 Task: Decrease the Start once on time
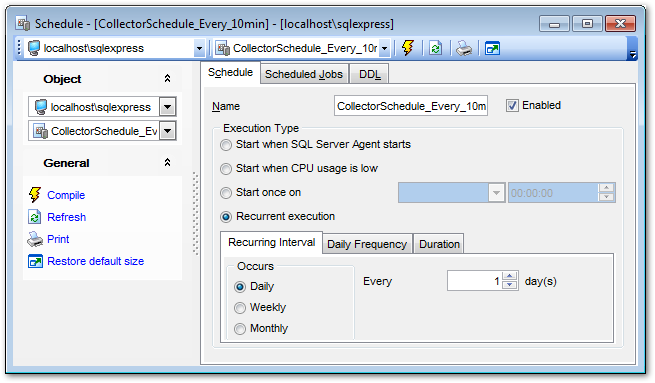(606, 197)
